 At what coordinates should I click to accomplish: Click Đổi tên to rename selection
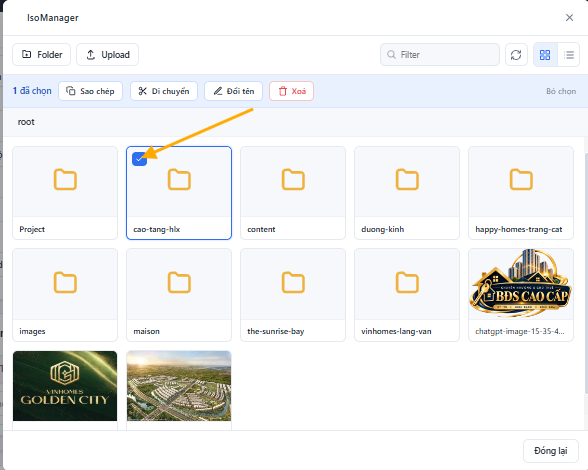pyautogui.click(x=233, y=91)
